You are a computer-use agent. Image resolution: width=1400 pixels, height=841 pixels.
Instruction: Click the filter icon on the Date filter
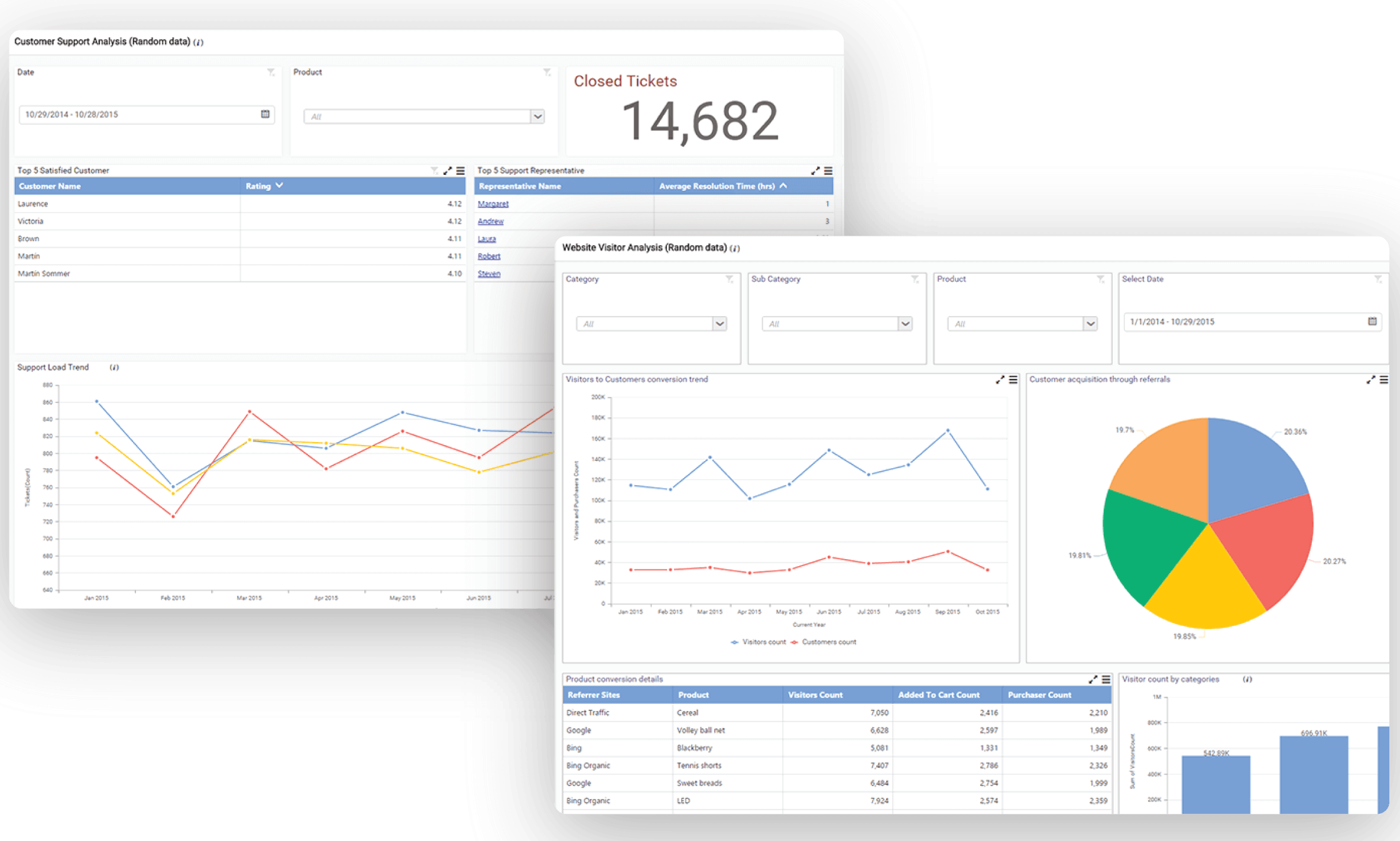click(272, 72)
